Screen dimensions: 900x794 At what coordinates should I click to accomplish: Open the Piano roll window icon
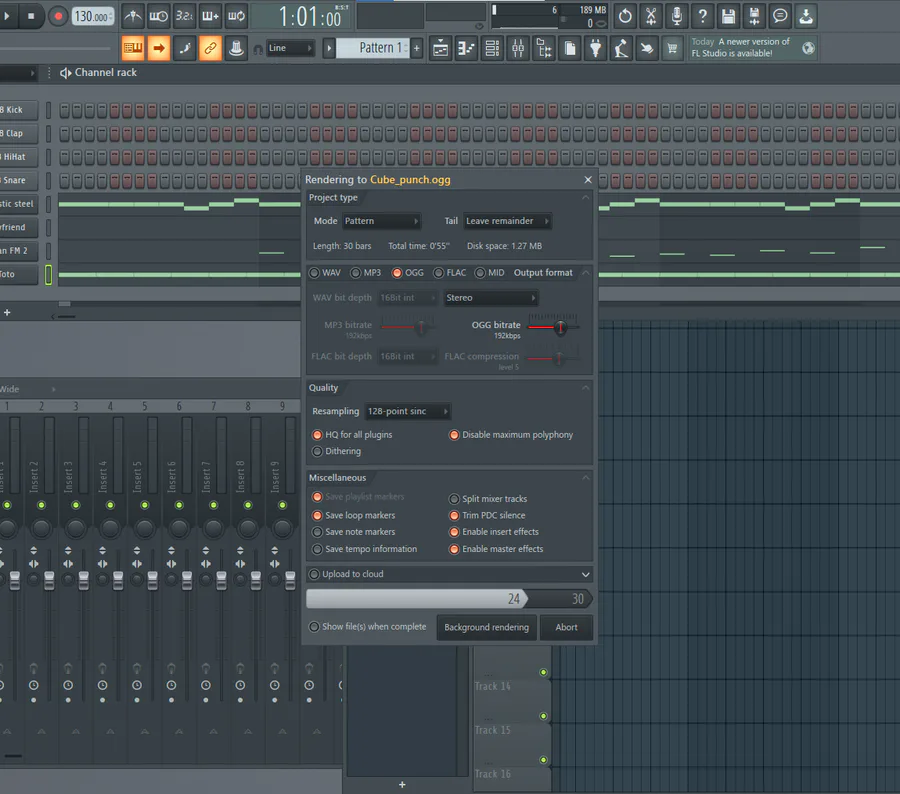(x=466, y=48)
